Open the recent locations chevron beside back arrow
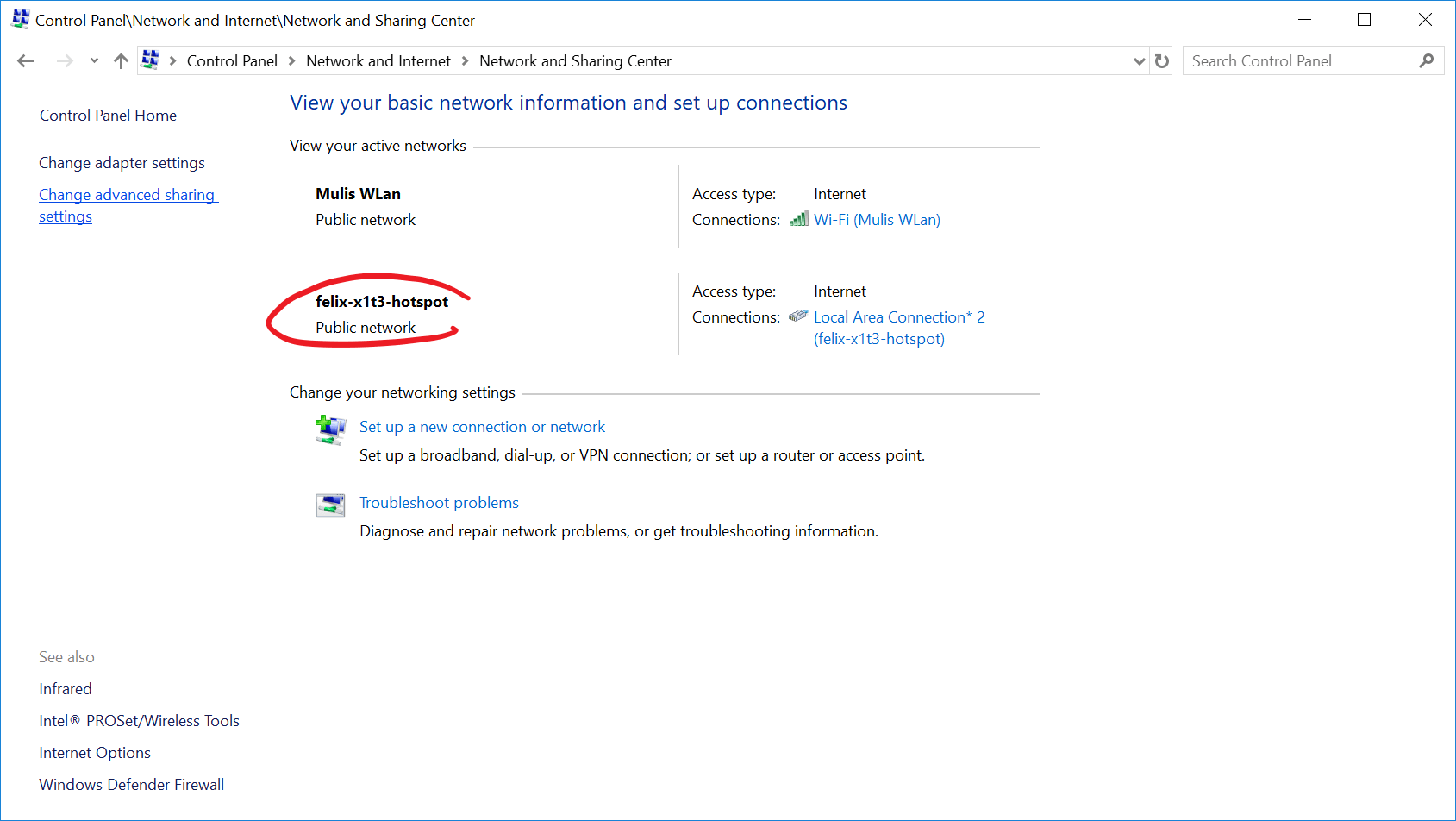 (x=93, y=60)
